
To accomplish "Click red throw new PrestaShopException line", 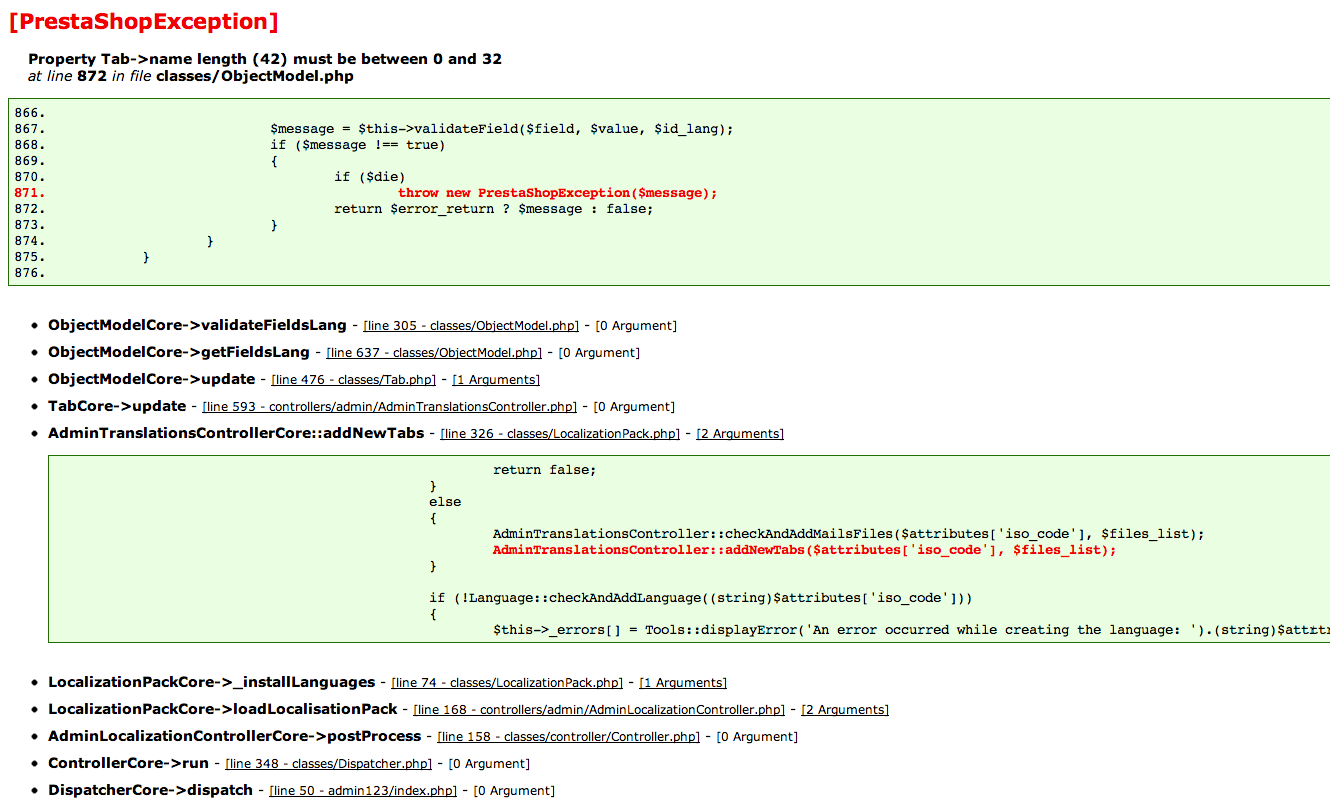I will pos(558,193).
